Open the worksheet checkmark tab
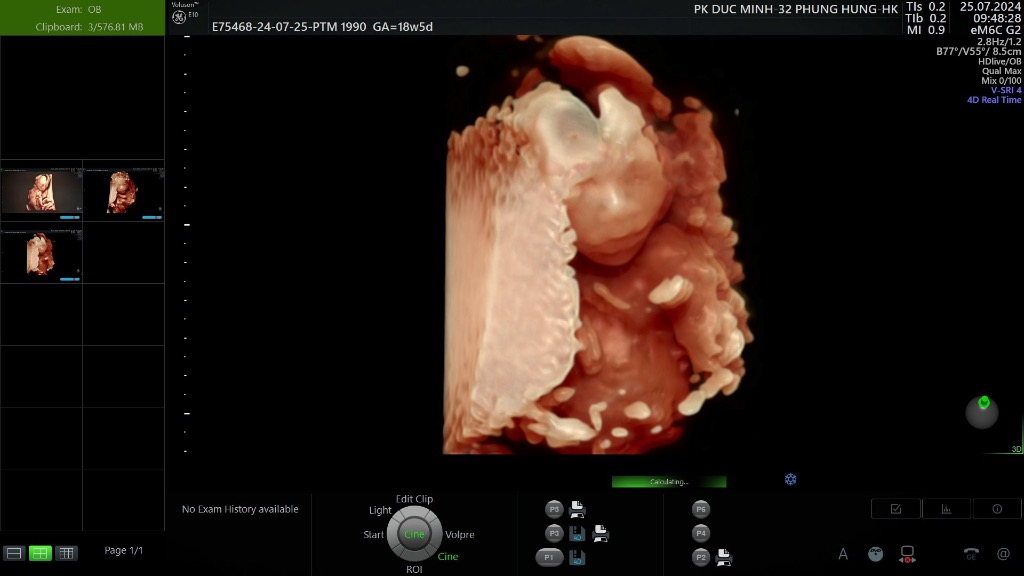The width and height of the screenshot is (1024, 576). point(895,509)
